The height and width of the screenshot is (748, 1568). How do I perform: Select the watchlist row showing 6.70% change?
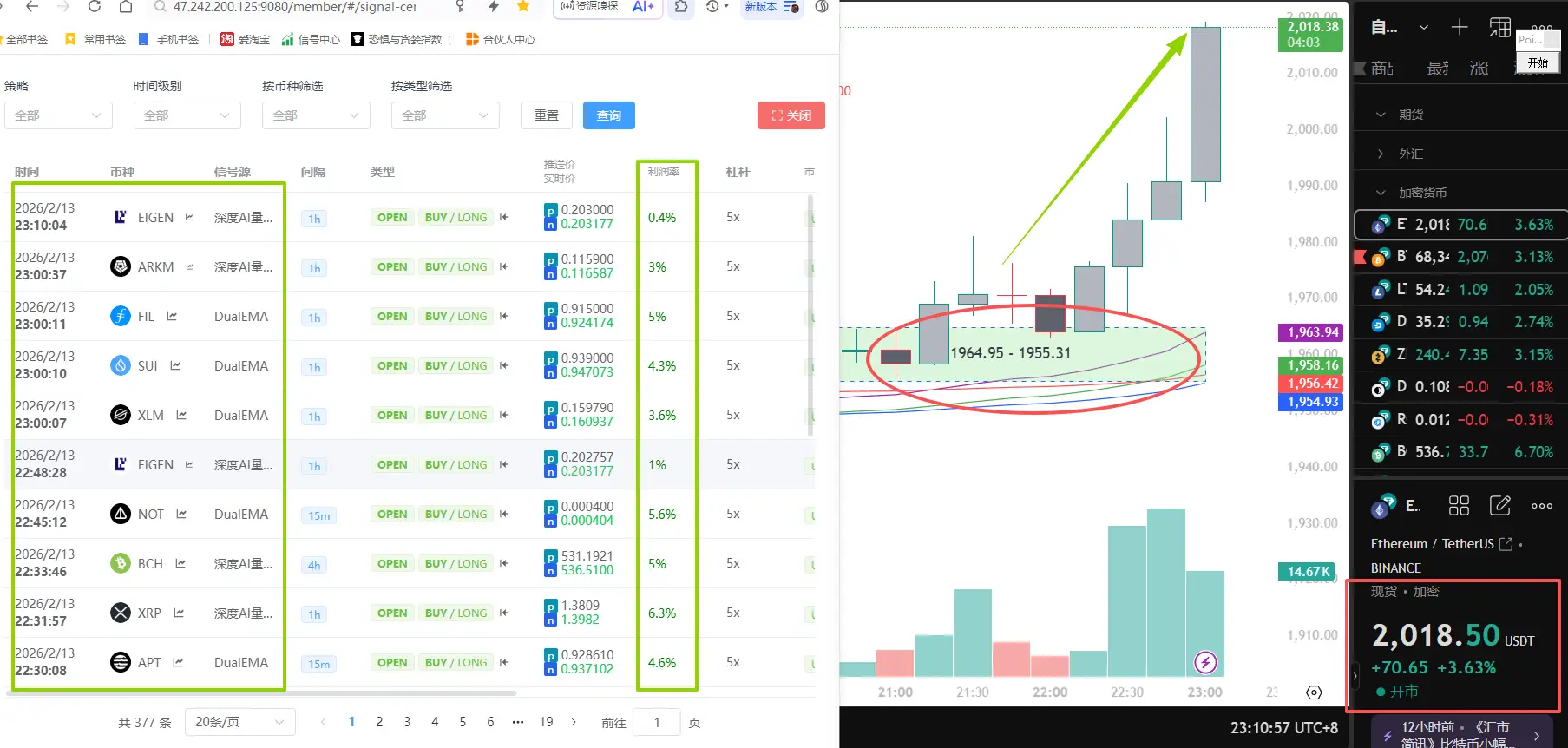(x=1460, y=452)
